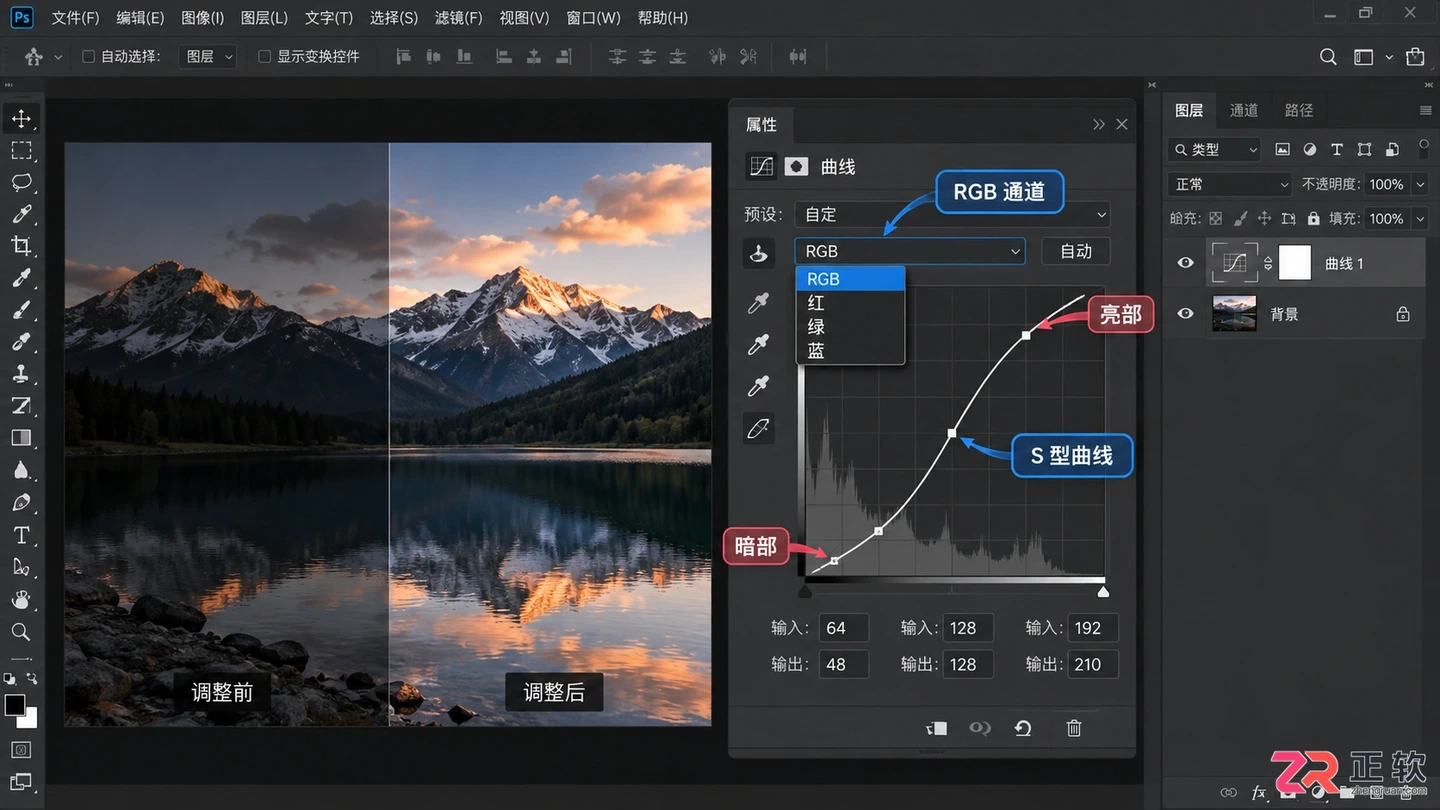The width and height of the screenshot is (1440, 810).
Task: Click the white point slider triangle
Action: pyautogui.click(x=1104, y=592)
